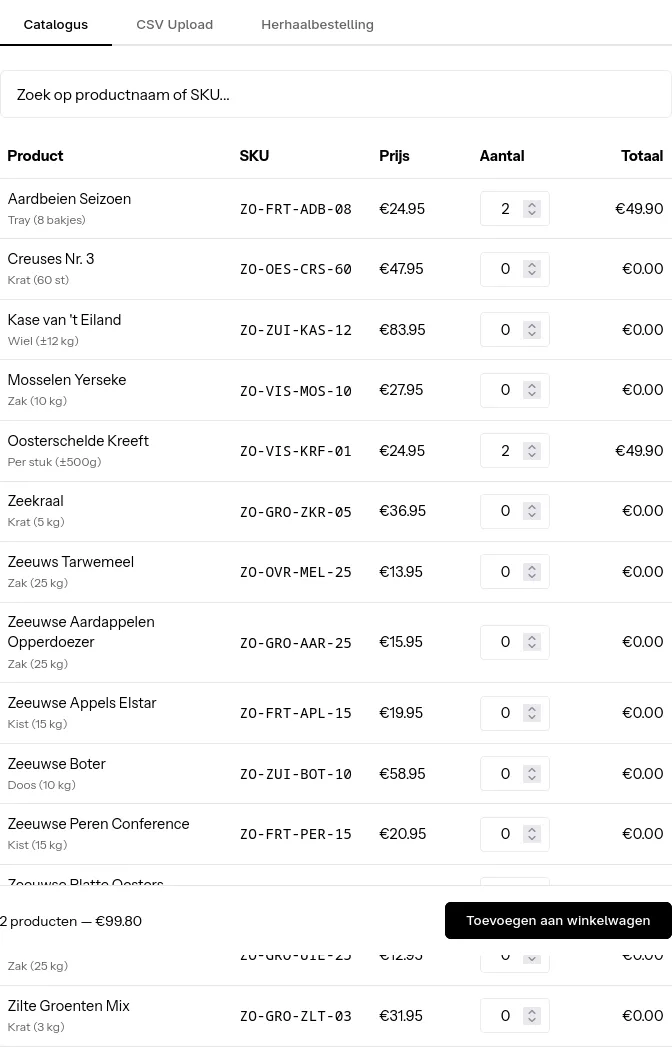Decrease quantity of Aardbeien Seizoen
The width and height of the screenshot is (672, 1047).
[531, 213]
